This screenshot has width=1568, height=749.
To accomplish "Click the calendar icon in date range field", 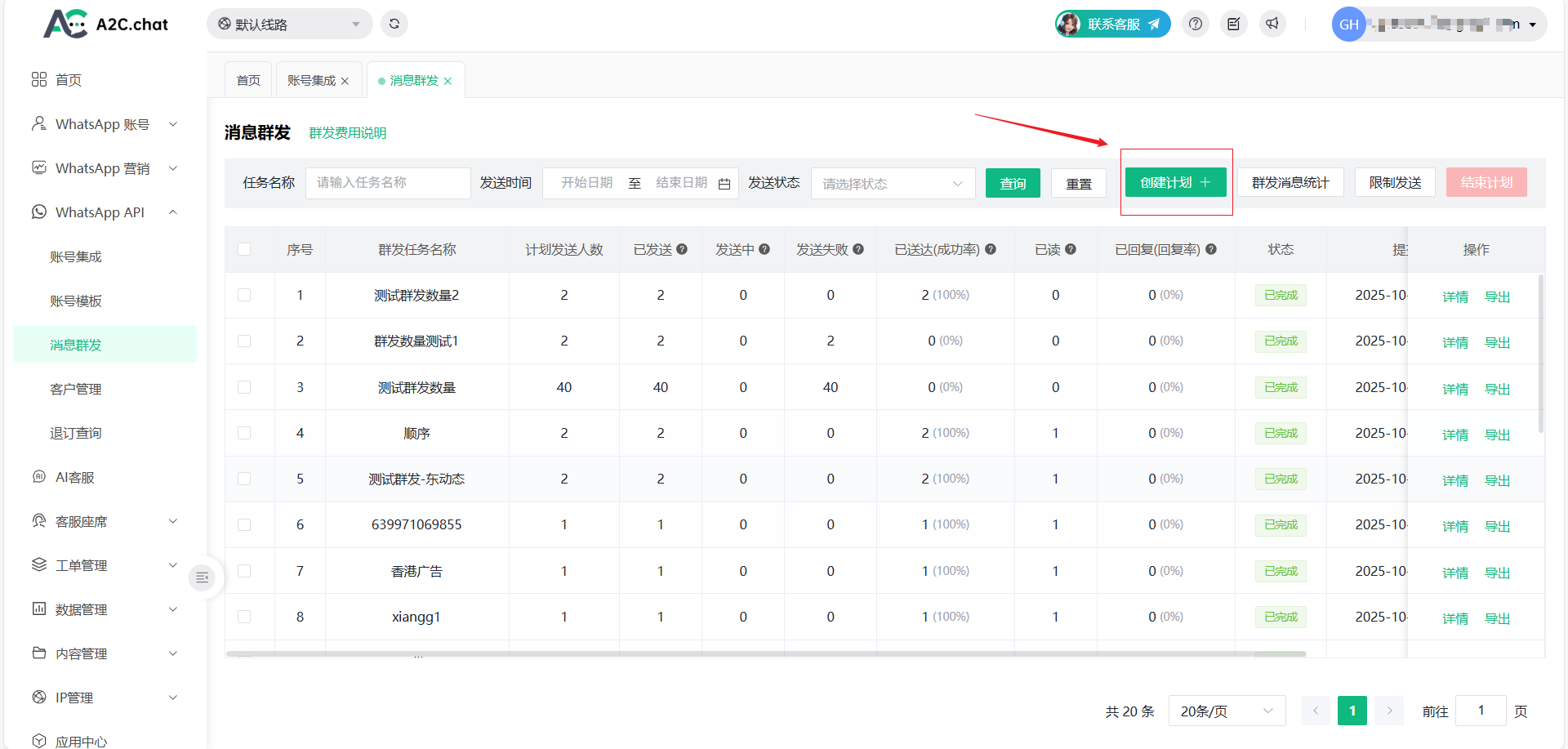I will tap(724, 184).
